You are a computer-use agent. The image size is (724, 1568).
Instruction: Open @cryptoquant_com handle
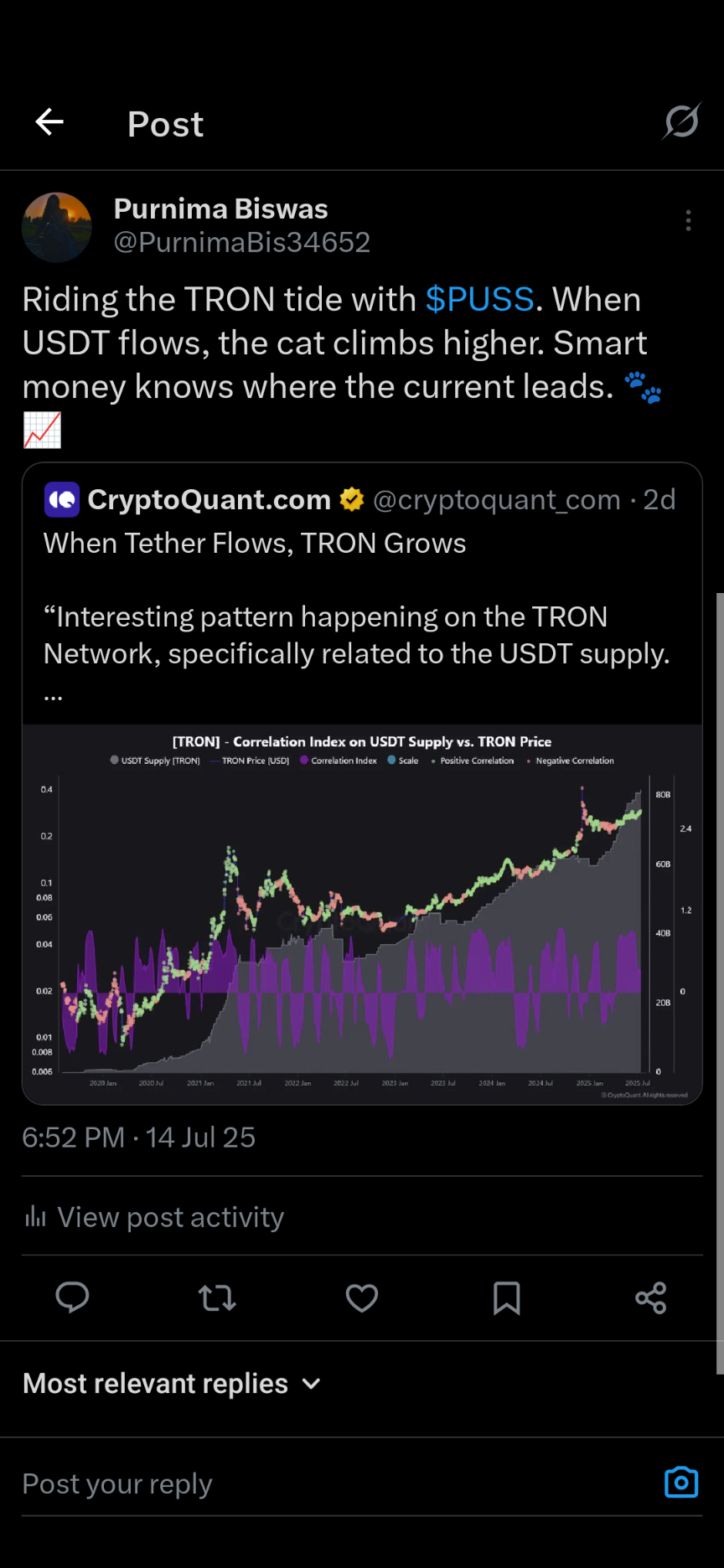[x=496, y=499]
